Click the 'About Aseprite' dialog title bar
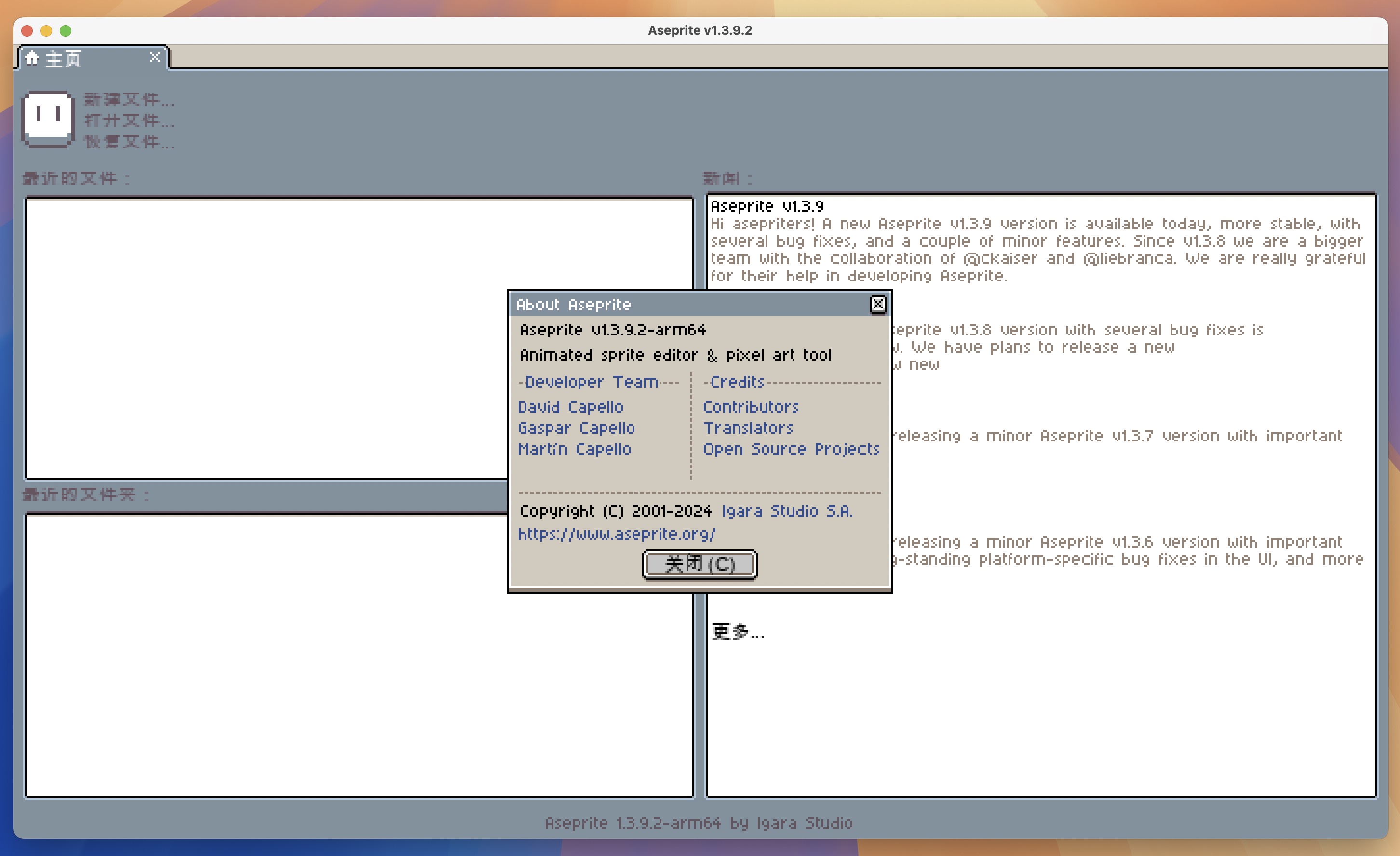1400x856 pixels. coord(687,305)
